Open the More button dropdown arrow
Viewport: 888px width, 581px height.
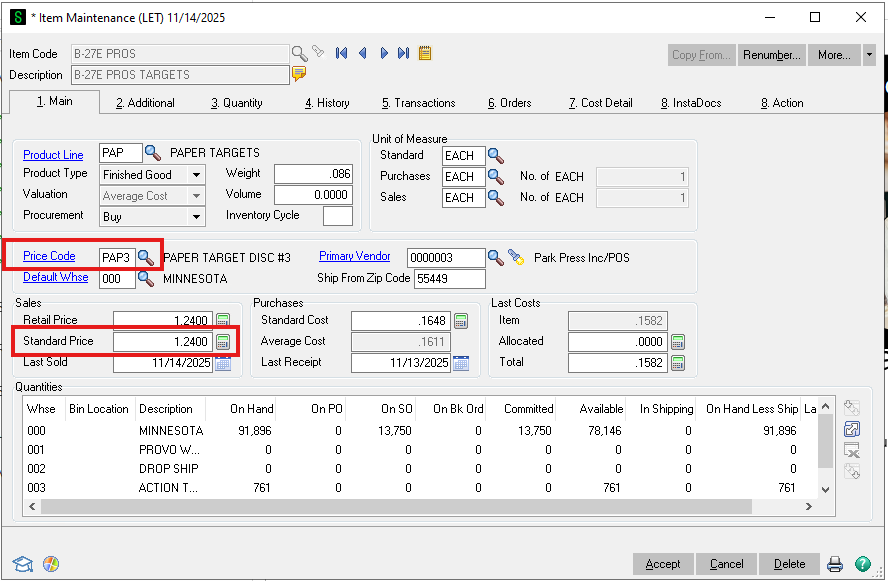(x=869, y=55)
